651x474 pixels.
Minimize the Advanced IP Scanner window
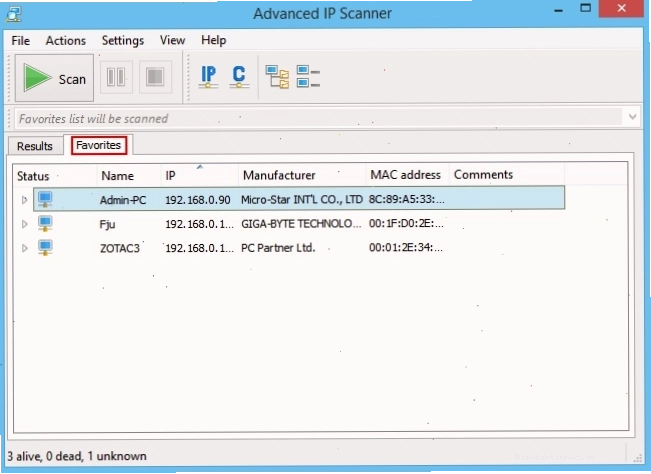558,10
